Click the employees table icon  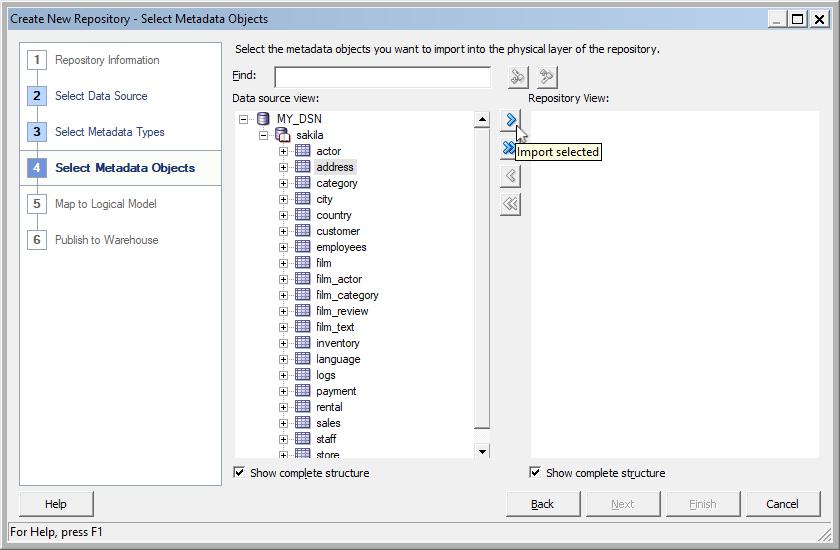pos(303,247)
